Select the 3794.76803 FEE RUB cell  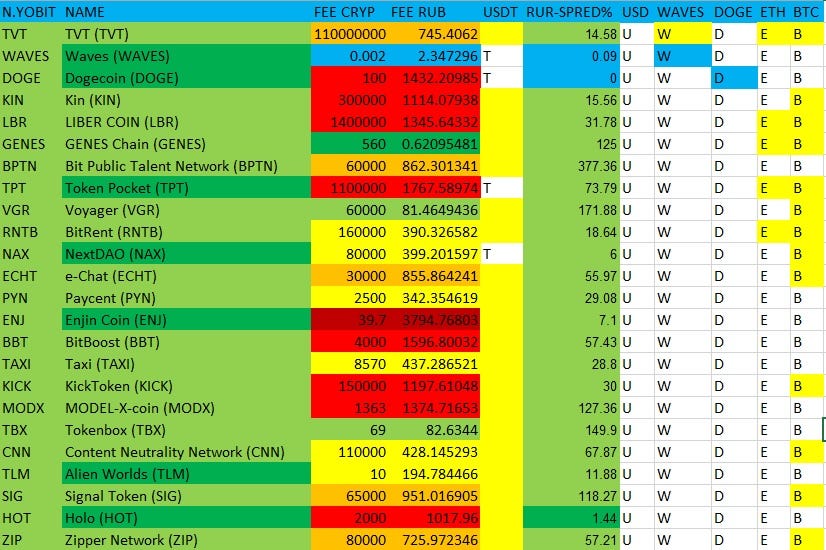(434, 320)
